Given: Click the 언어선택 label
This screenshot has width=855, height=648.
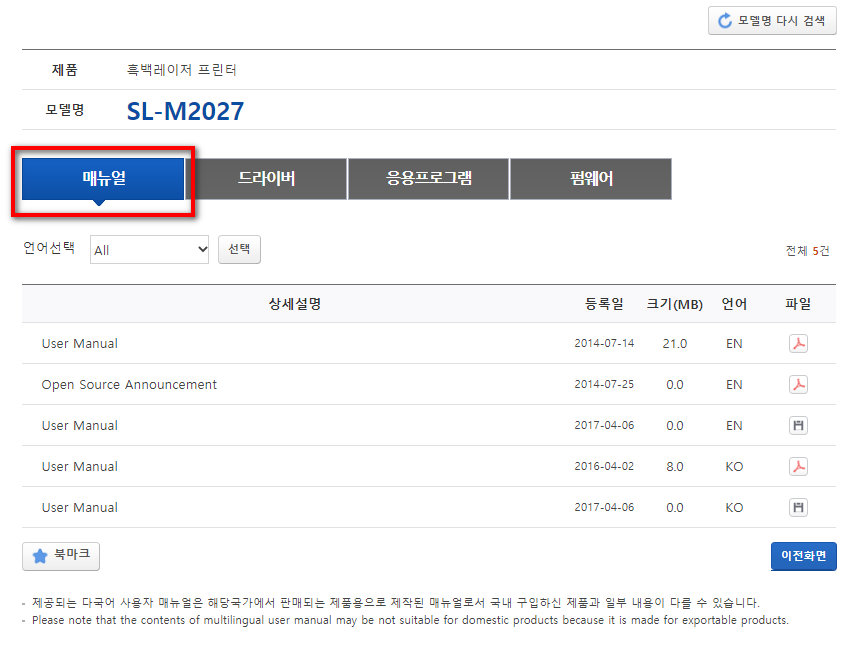Looking at the screenshot, I should coord(49,248).
